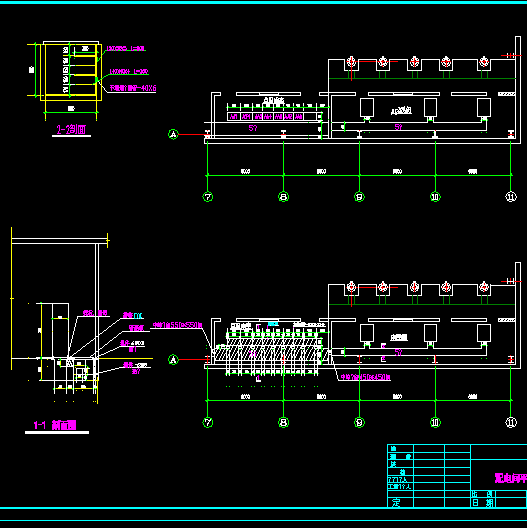The image size is (527, 528).
Task: Select grid bubble 11 of the AA-labelled cabinet plan
Action: (511, 197)
